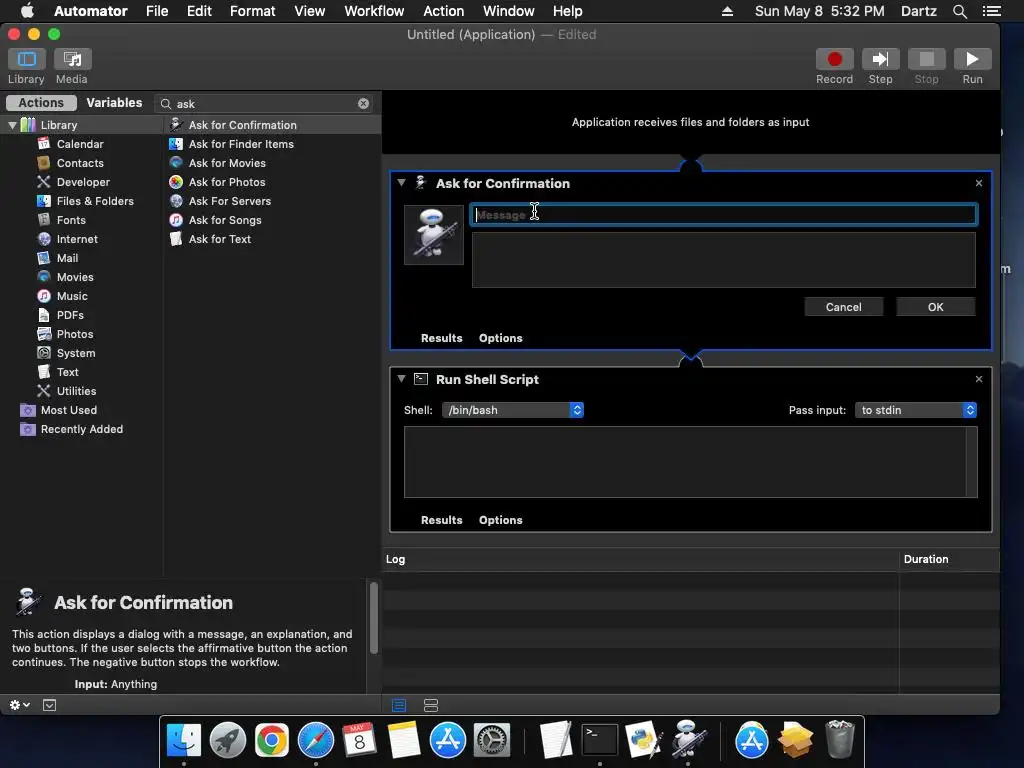Viewport: 1024px width, 768px height.
Task: Click the Message text field
Action: pos(724,214)
